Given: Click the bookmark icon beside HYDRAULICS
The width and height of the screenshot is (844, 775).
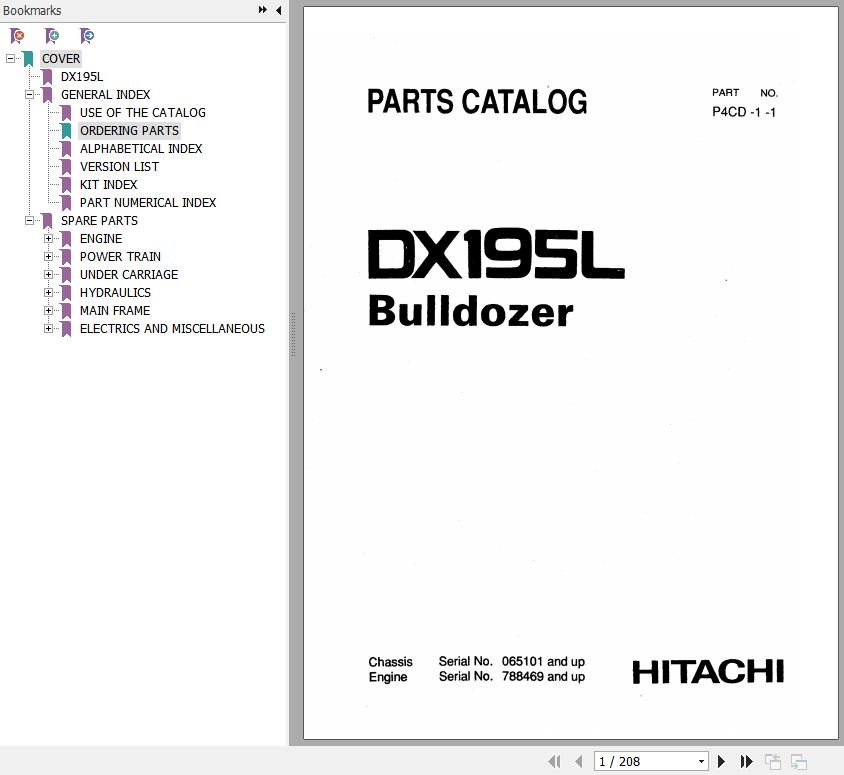Looking at the screenshot, I should [x=66, y=293].
